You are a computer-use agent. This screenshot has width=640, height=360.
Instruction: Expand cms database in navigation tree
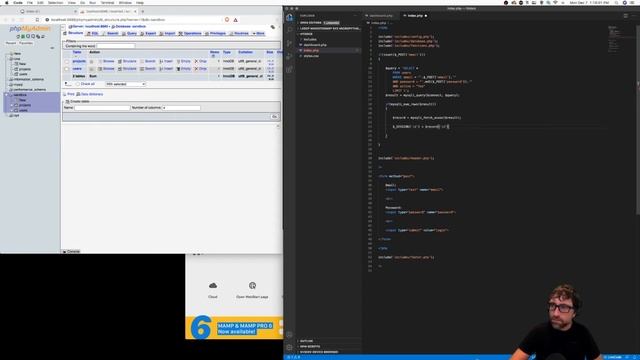(7, 59)
